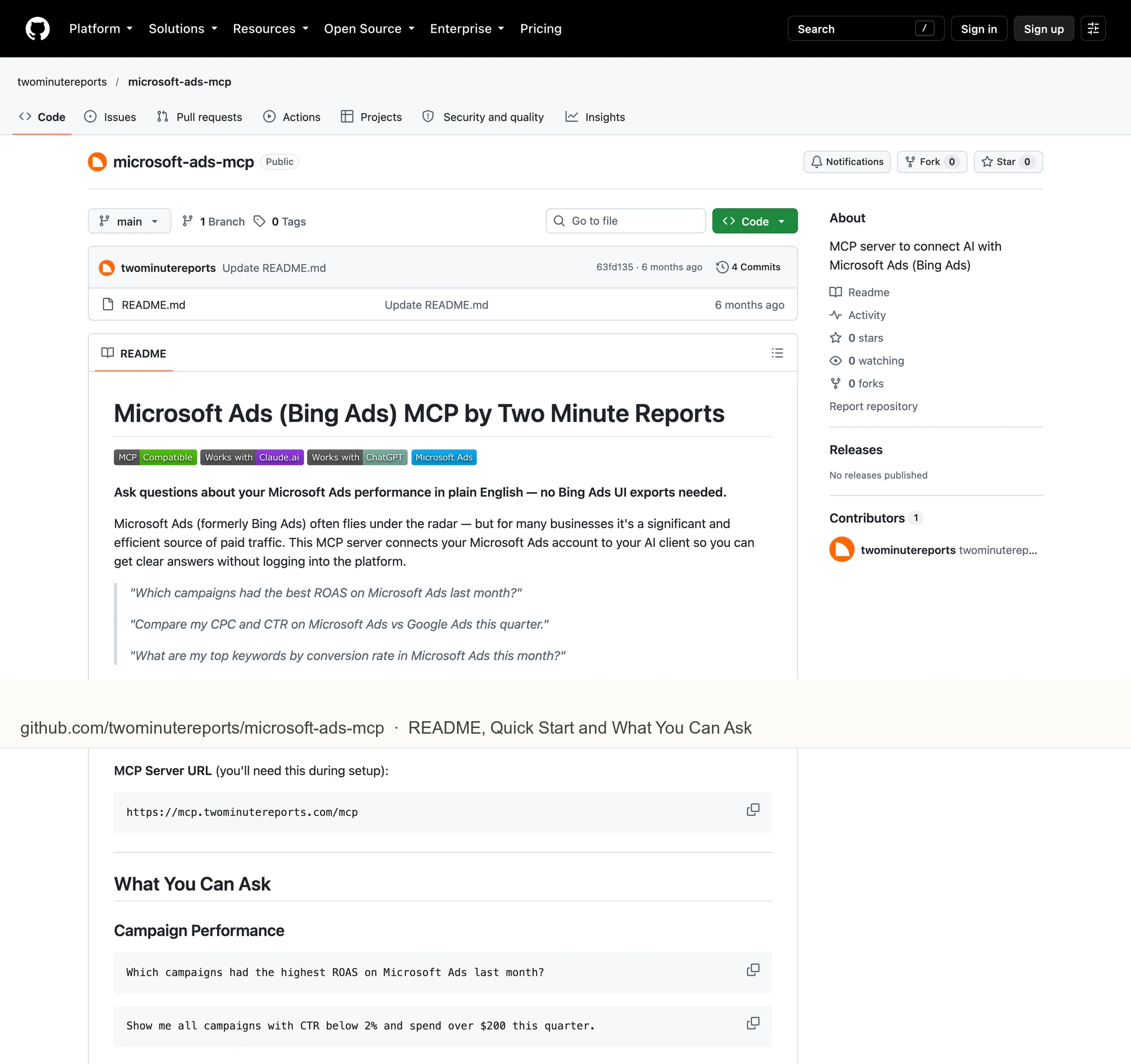Click the MCP Compatible badge

click(156, 458)
